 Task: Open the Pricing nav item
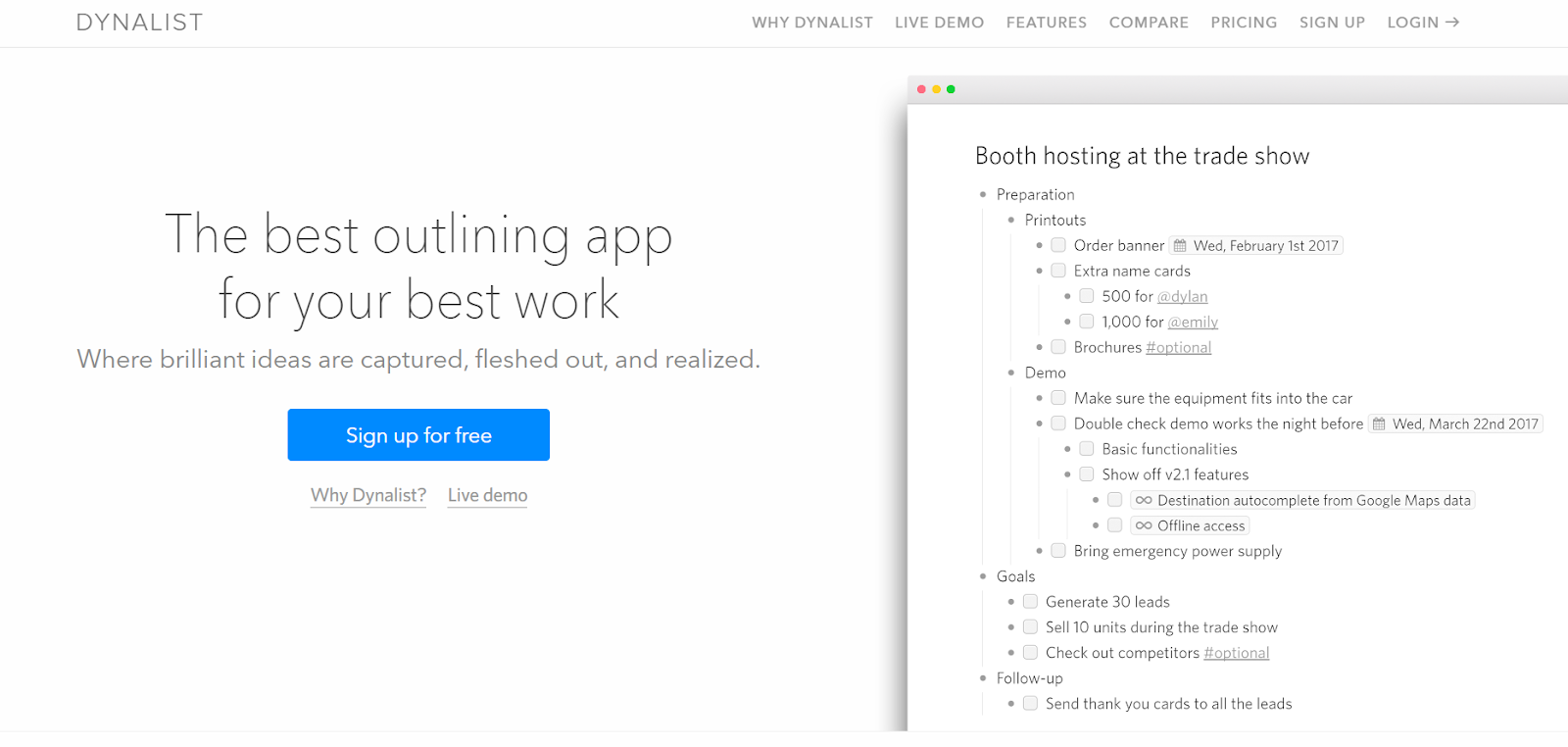tap(1244, 23)
